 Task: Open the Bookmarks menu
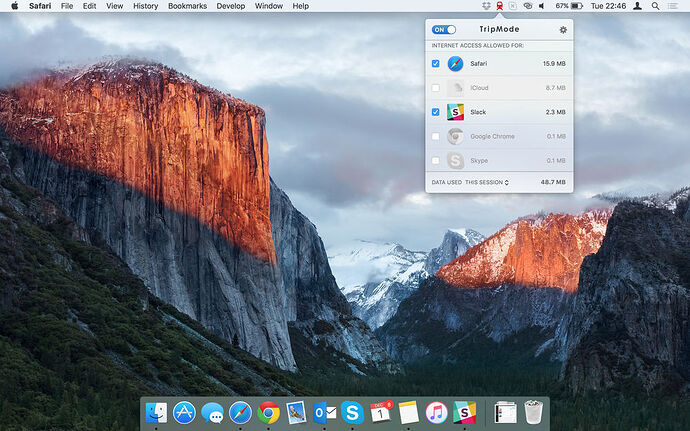(187, 6)
